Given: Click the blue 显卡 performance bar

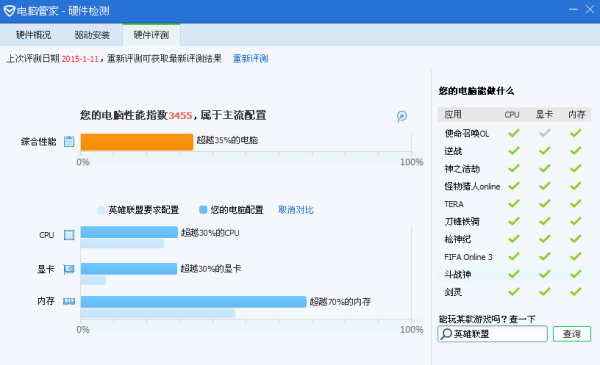Looking at the screenshot, I should pyautogui.click(x=129, y=269).
